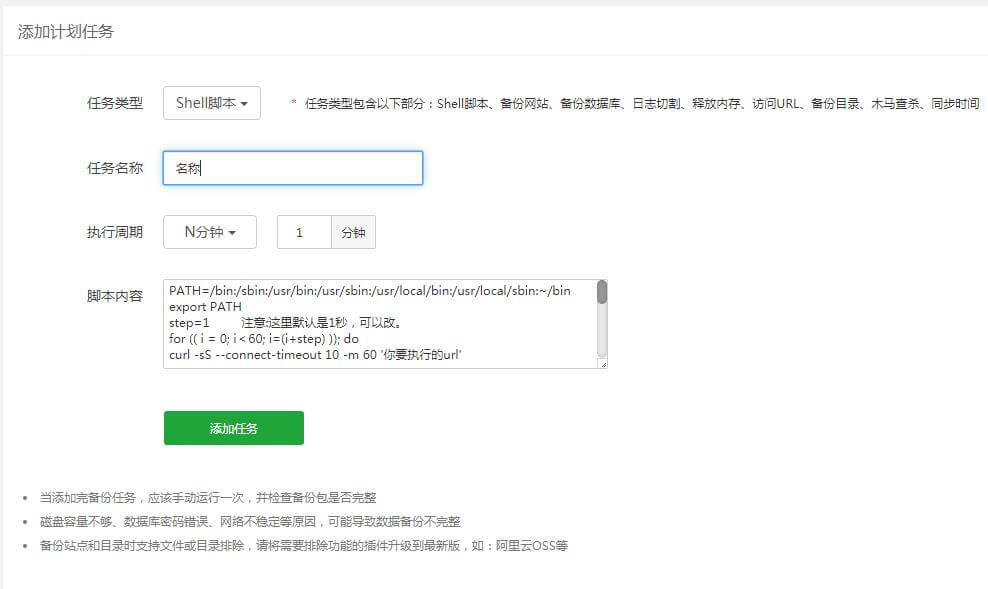Click the interval value field showing 1
The width and height of the screenshot is (988, 589).
[x=303, y=231]
